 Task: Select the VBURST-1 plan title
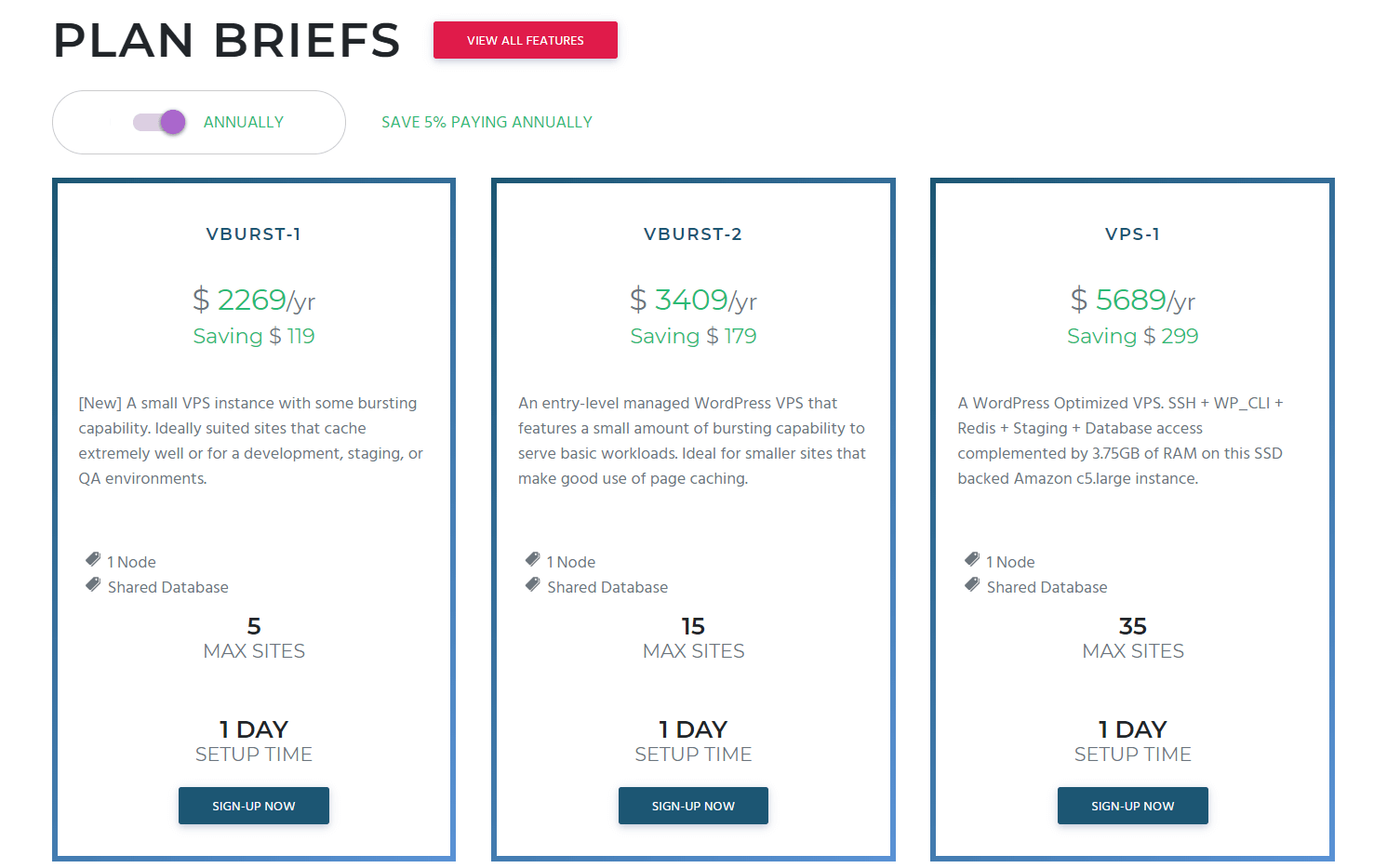pos(254,234)
